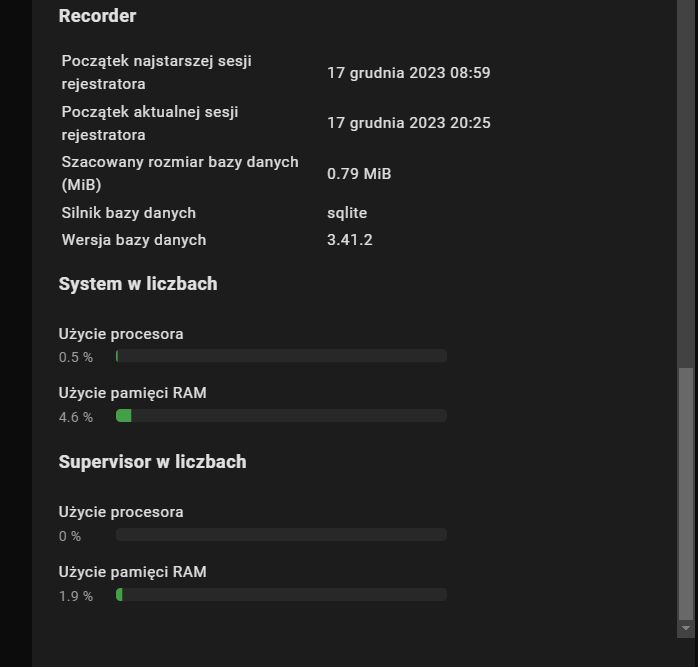Click the scrollbar track above the thumb
The width and height of the screenshot is (698, 667).
click(686, 183)
